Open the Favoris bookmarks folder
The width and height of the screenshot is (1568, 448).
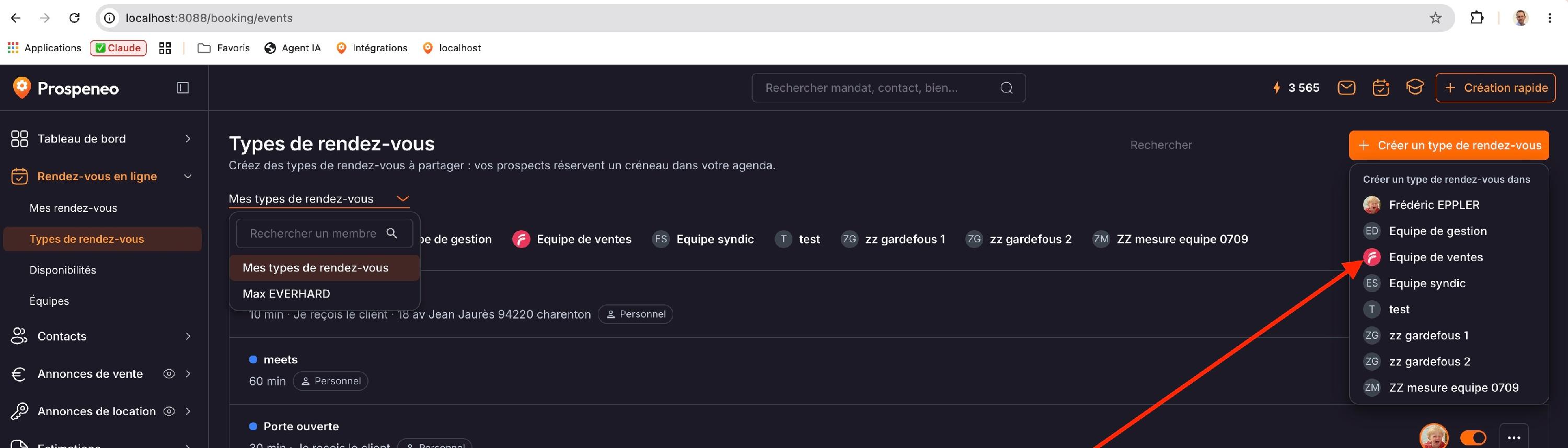pos(224,48)
